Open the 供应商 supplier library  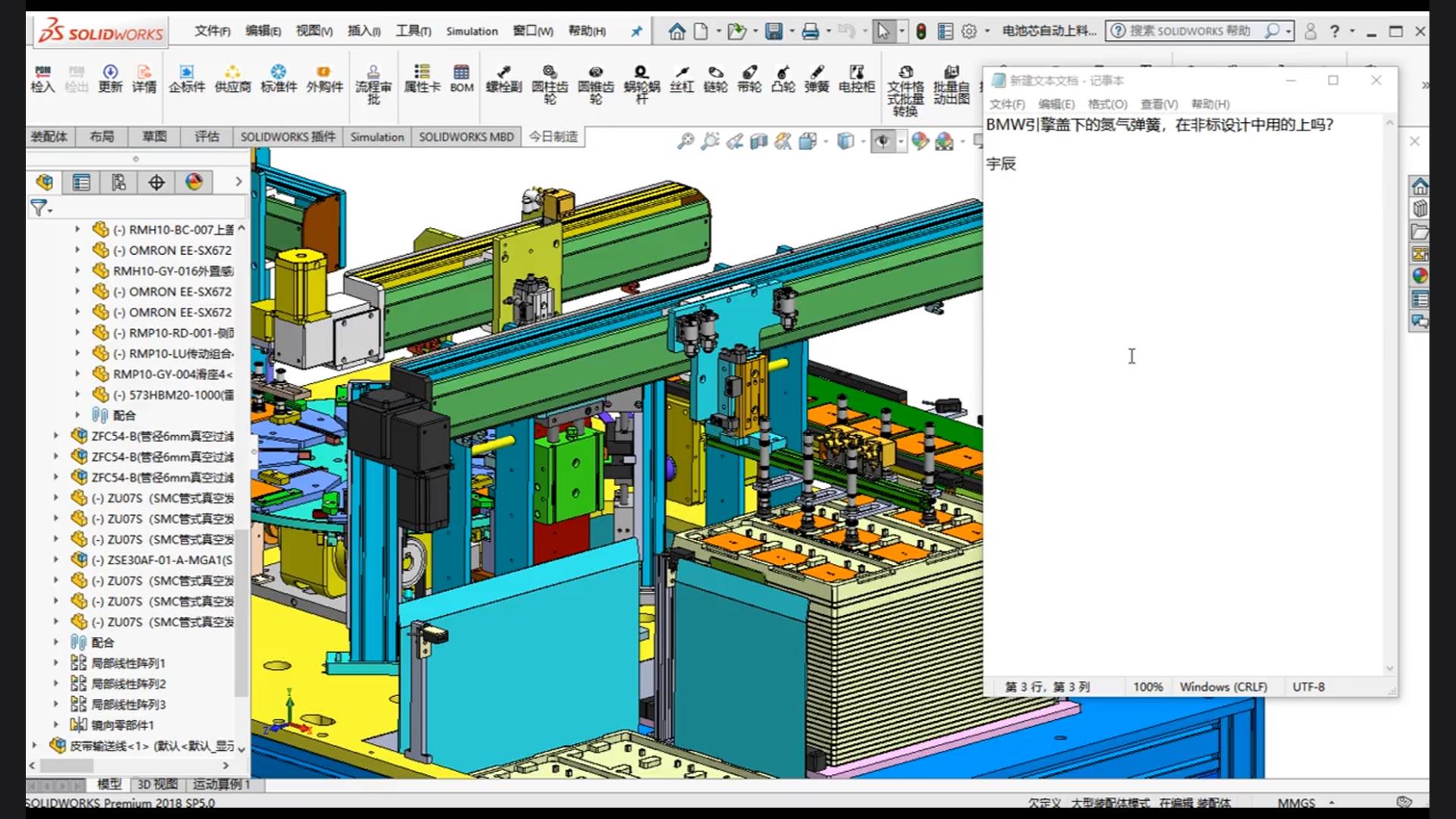pyautogui.click(x=233, y=79)
